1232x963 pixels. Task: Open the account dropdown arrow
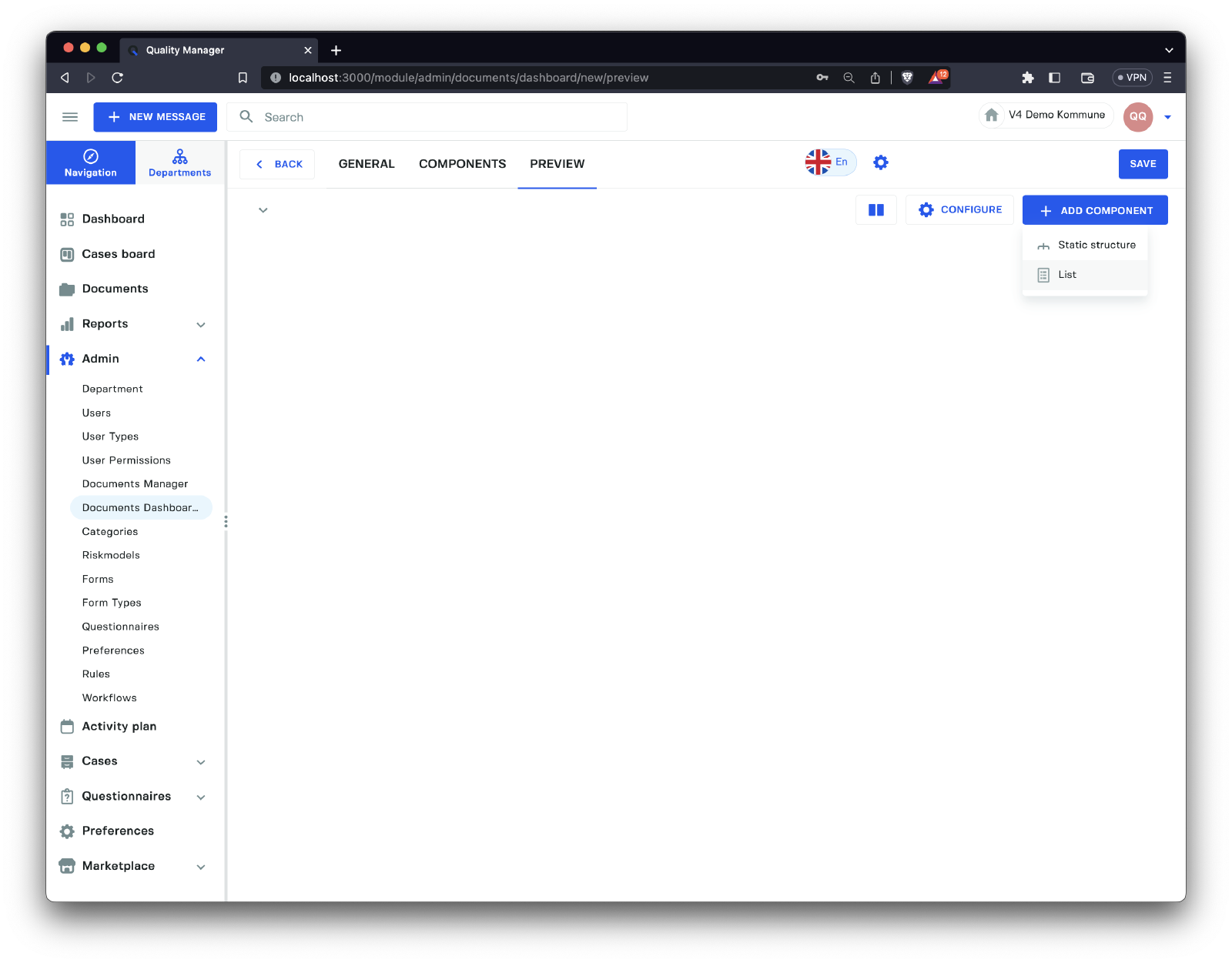coord(1167,118)
